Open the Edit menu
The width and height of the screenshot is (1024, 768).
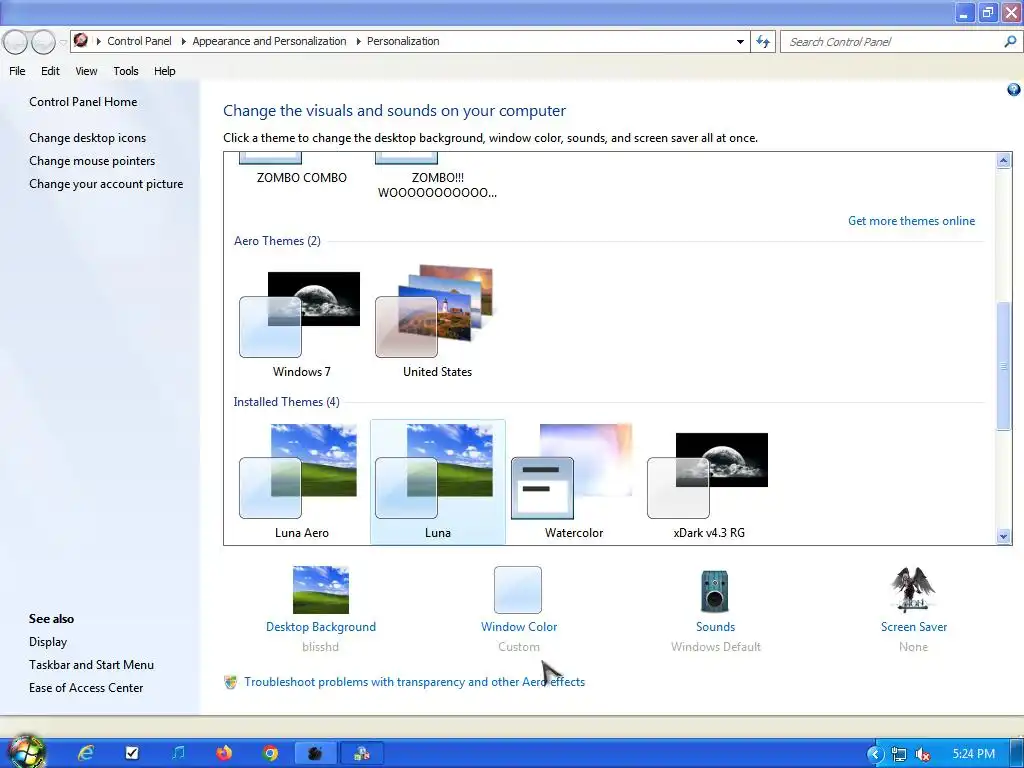click(x=50, y=71)
